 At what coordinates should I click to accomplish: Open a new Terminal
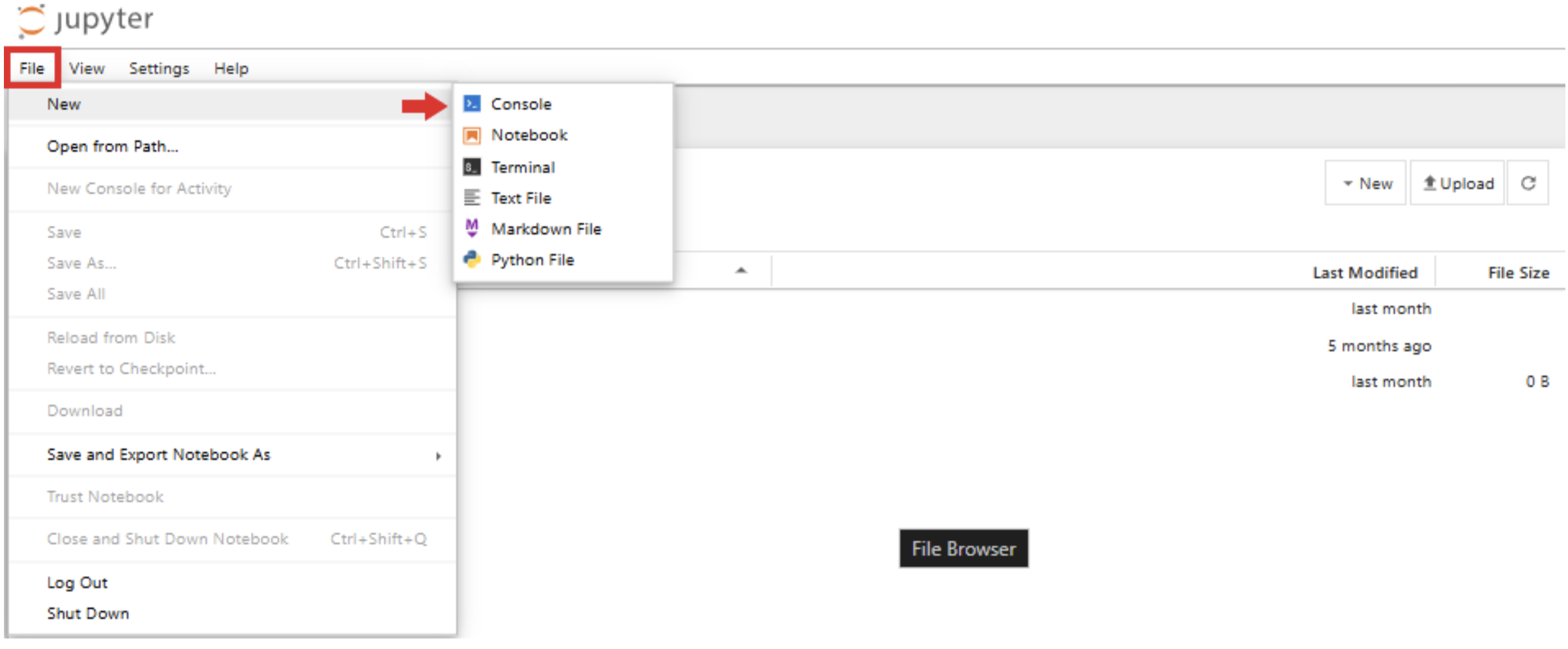click(563, 167)
